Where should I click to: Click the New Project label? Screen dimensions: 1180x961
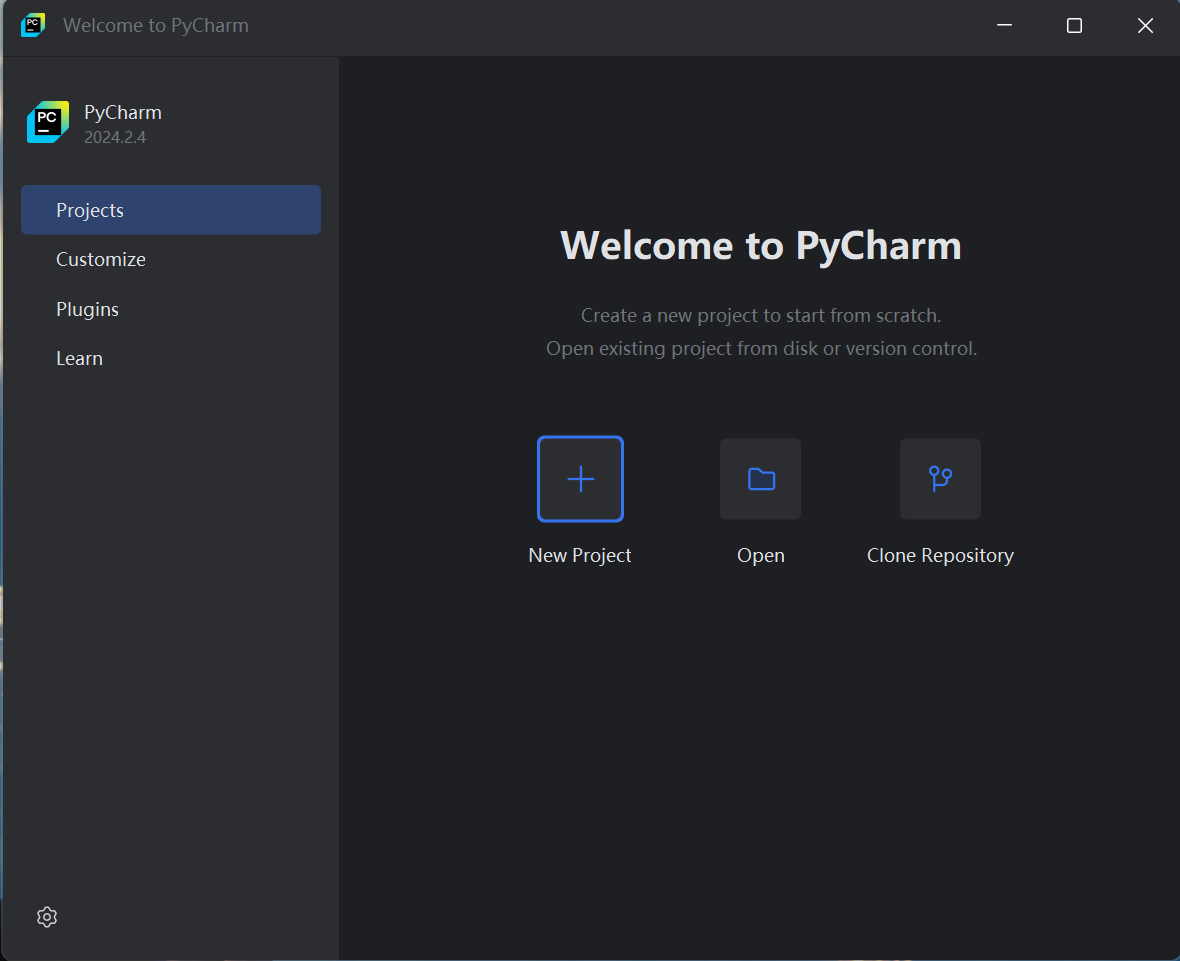click(x=580, y=555)
